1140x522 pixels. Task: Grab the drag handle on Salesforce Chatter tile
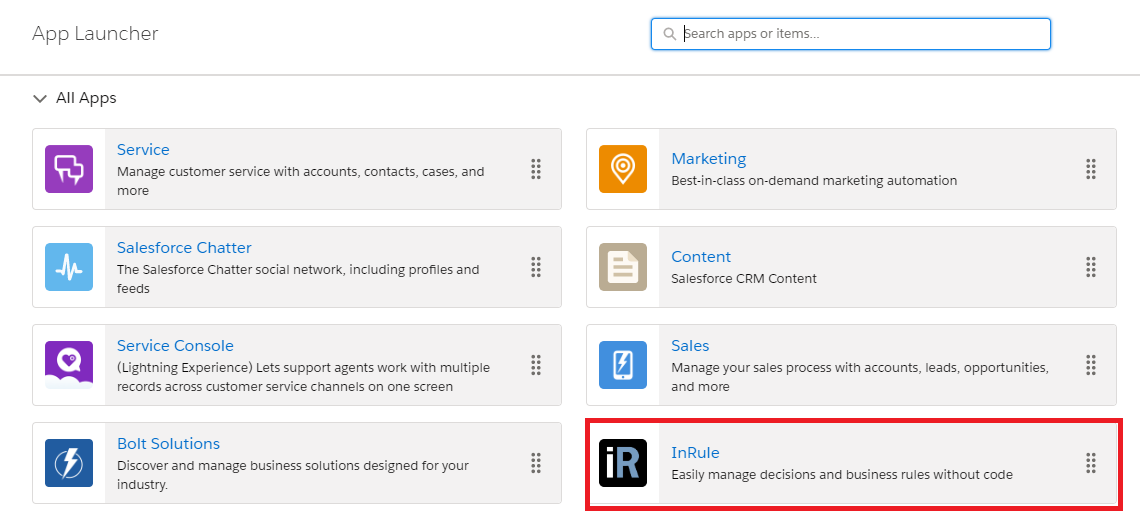[536, 267]
